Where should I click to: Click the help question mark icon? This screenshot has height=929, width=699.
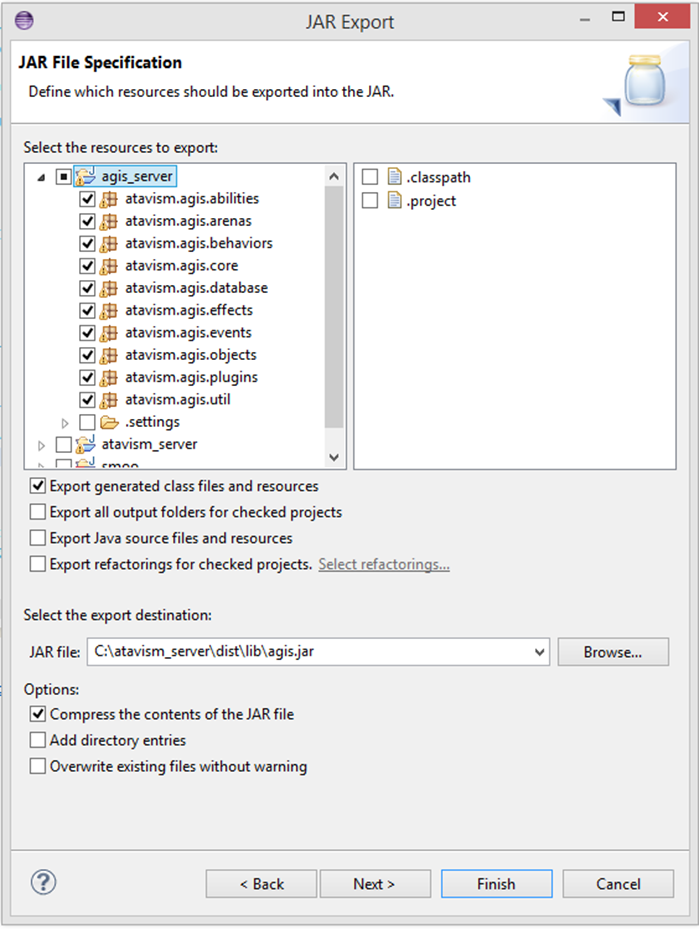point(44,881)
